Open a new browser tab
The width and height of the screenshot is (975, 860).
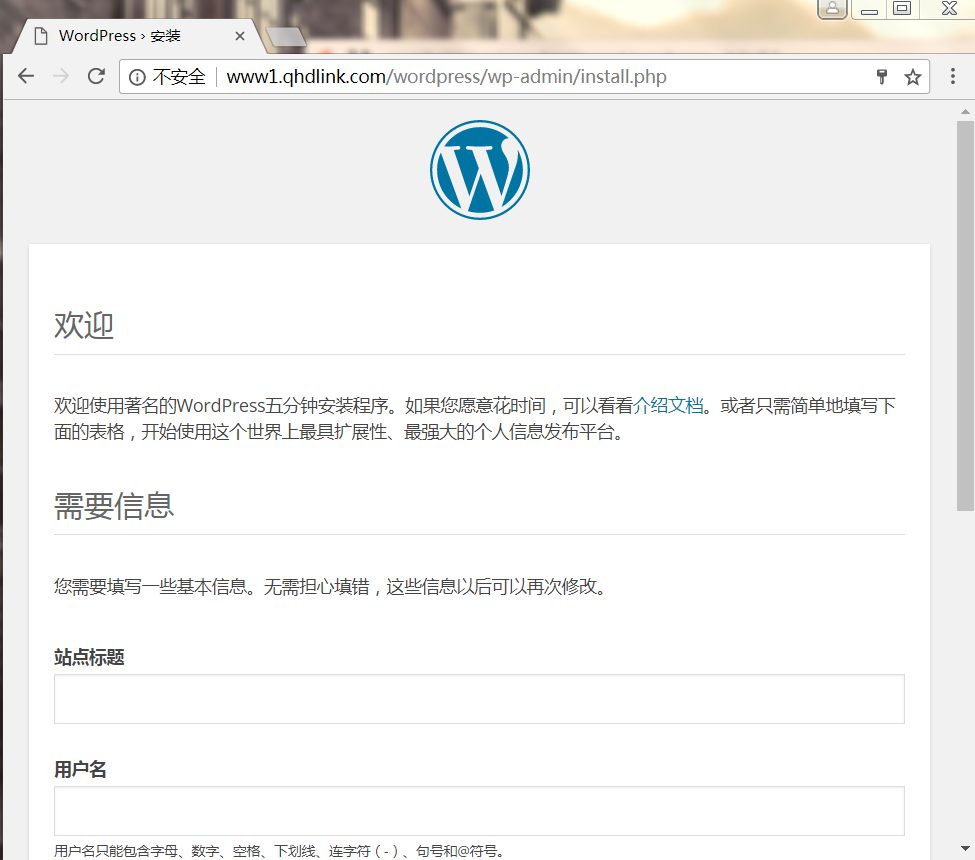click(x=286, y=37)
